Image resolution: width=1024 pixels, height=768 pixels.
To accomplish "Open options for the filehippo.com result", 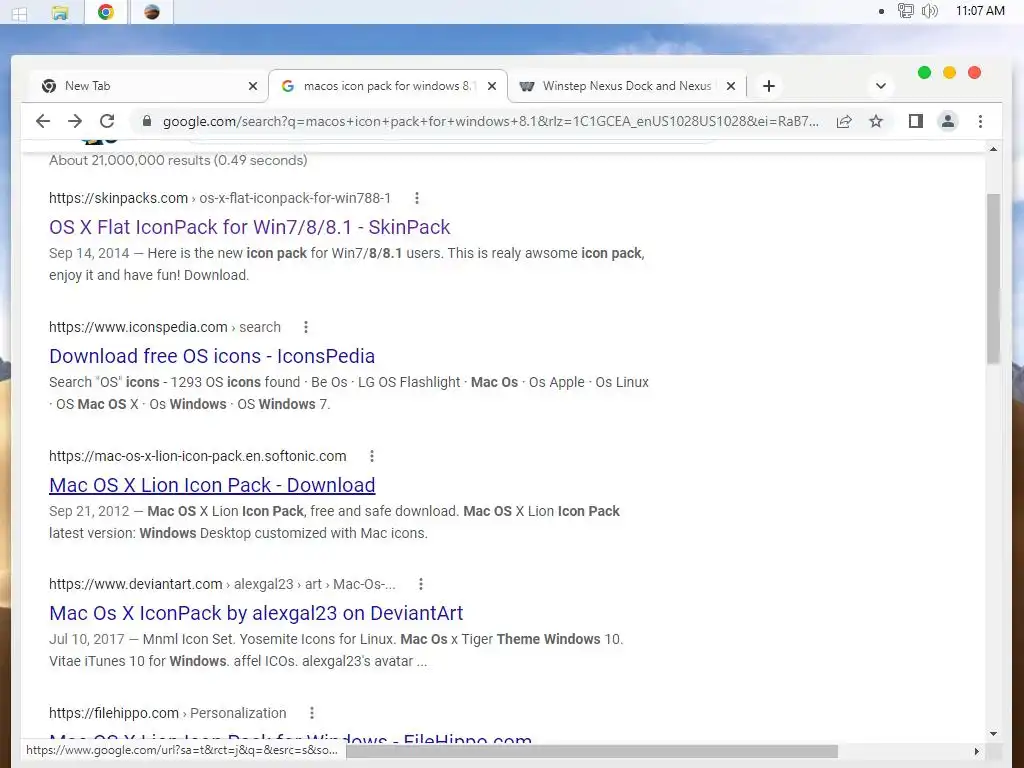I will click(312, 713).
